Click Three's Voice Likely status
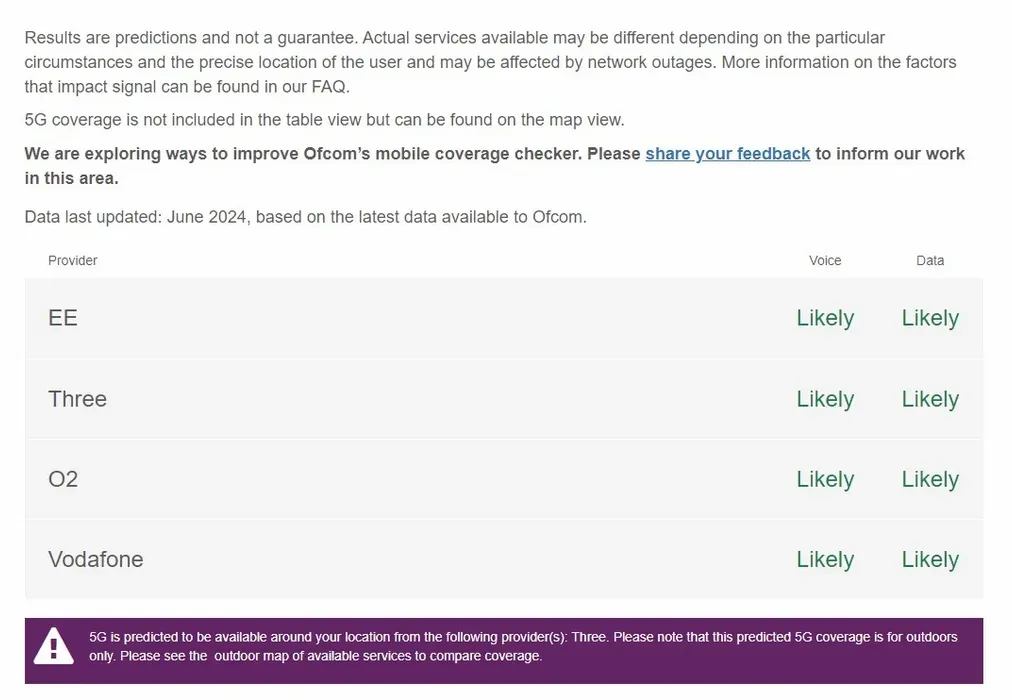 coord(825,399)
